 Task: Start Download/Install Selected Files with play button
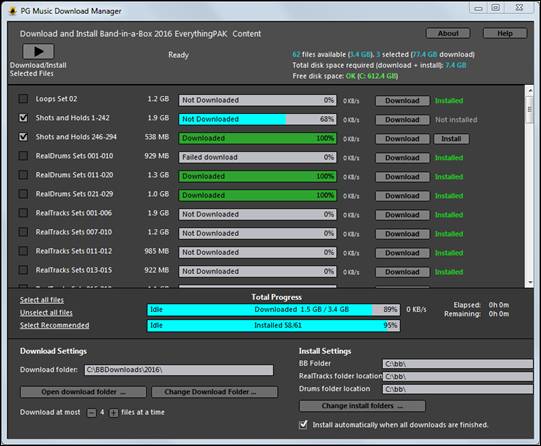coord(38,52)
